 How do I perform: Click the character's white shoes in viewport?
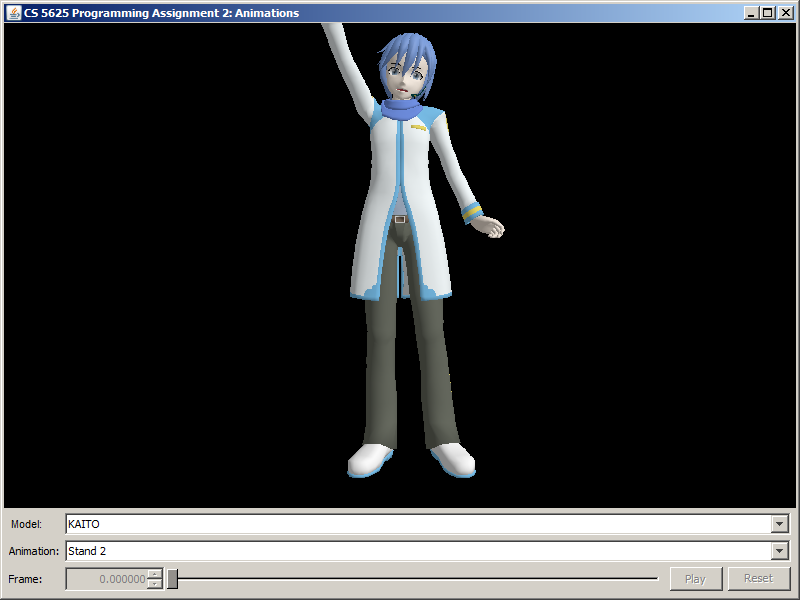(x=370, y=460)
